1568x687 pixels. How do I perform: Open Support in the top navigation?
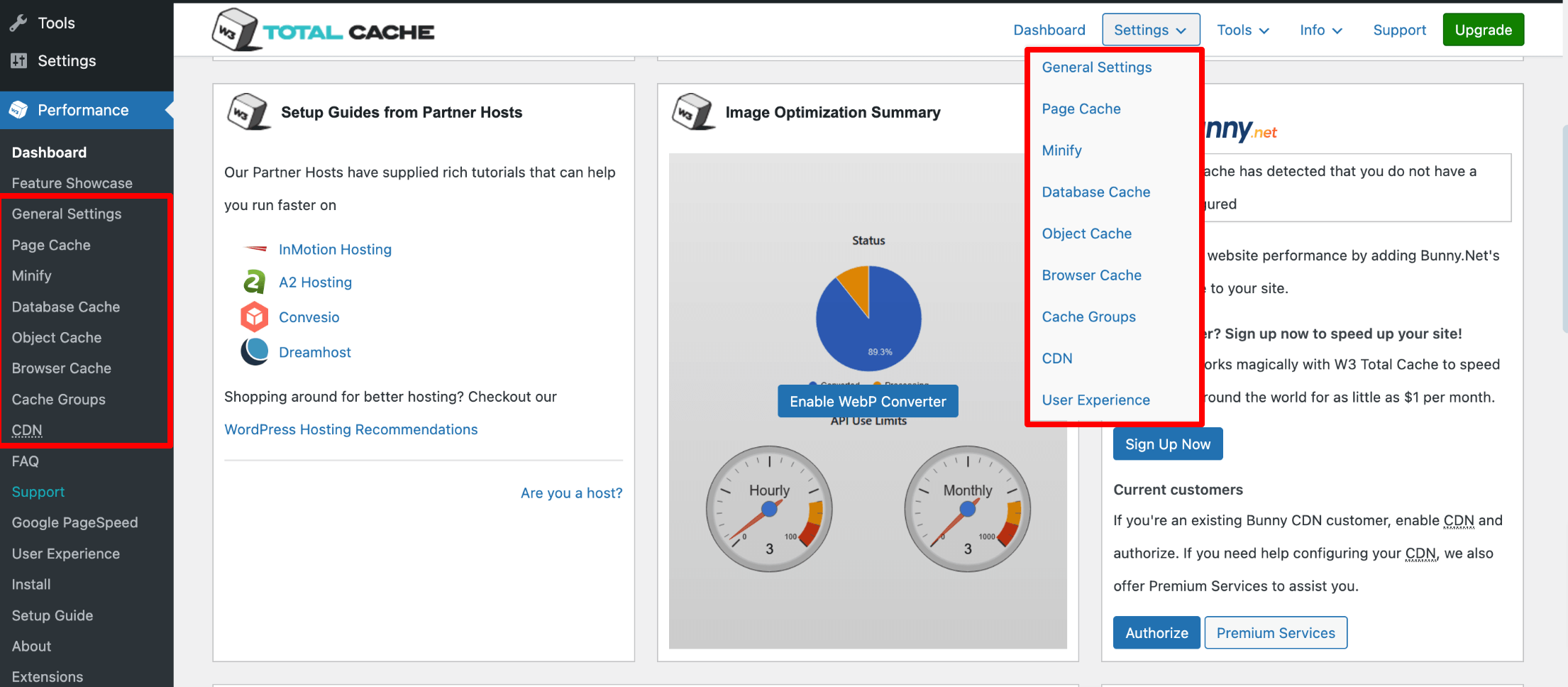click(1399, 30)
